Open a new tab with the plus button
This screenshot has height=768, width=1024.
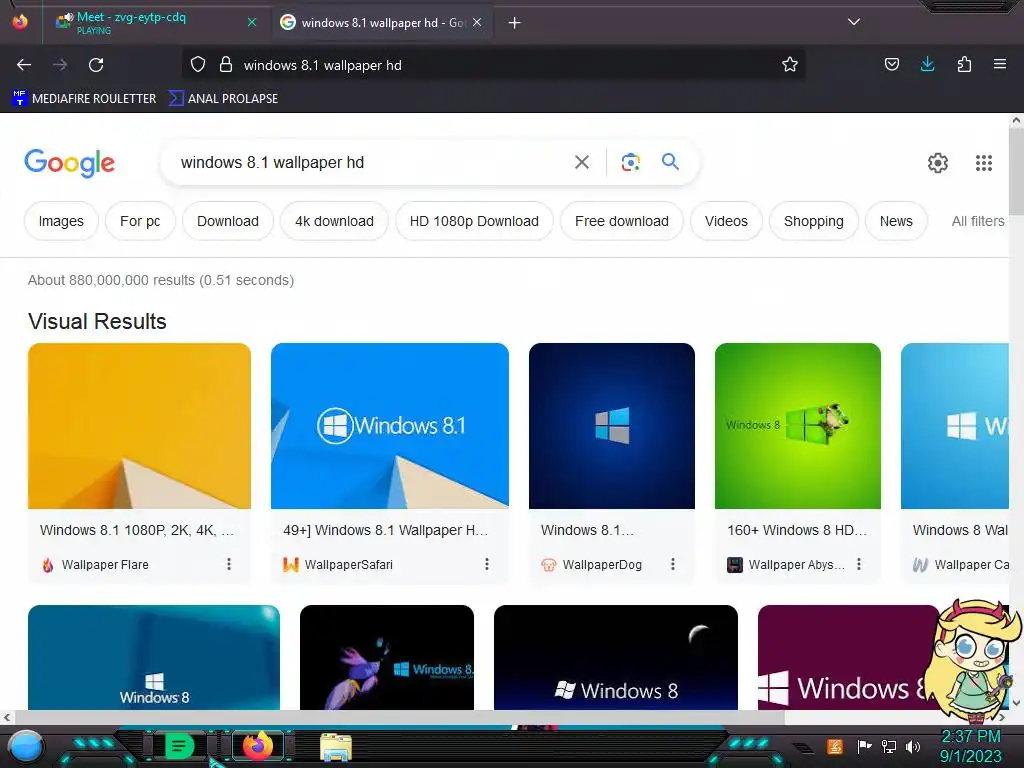(x=515, y=23)
